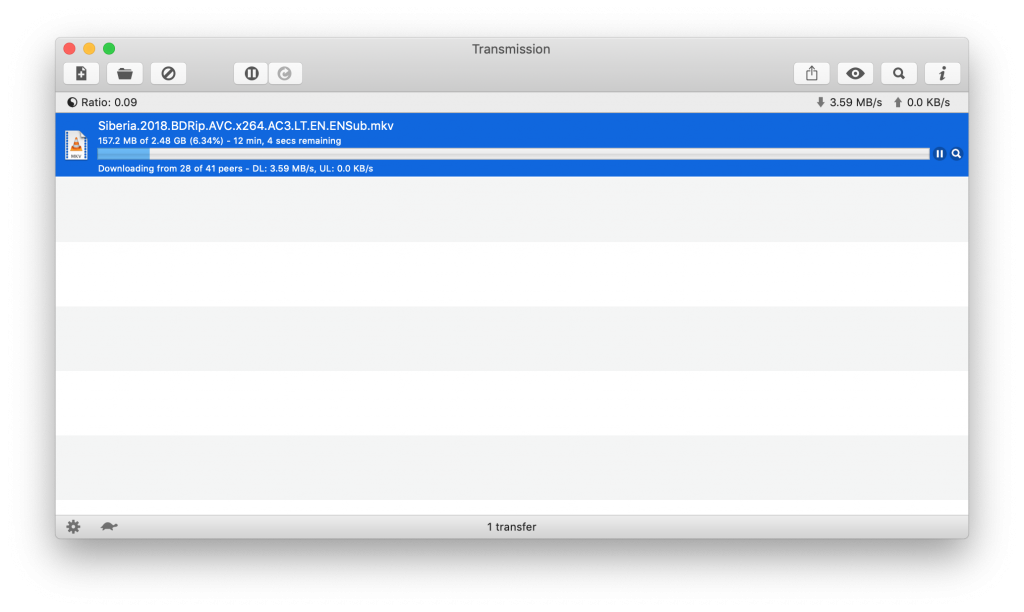Click the Create Torrent File toolbar icon
This screenshot has height=612, width=1024.
point(81,73)
